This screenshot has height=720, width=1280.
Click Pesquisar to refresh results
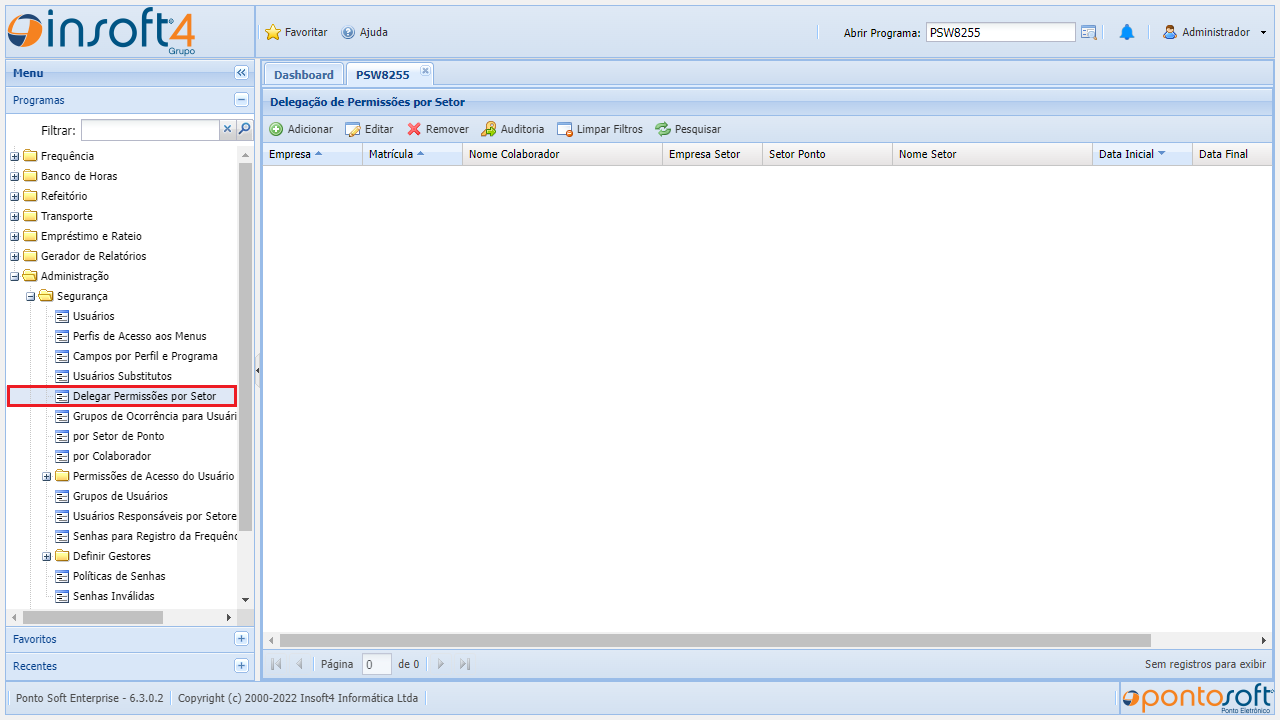[x=688, y=129]
